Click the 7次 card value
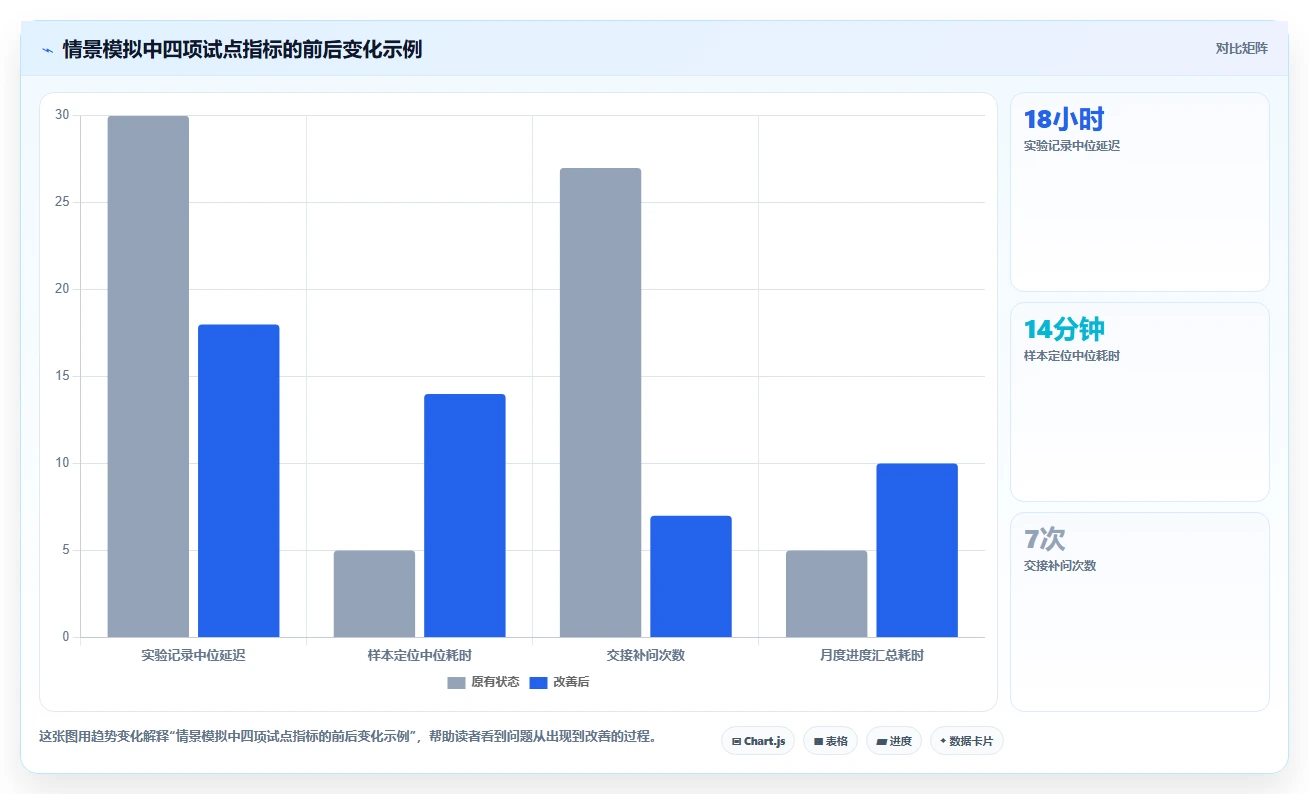Image resolution: width=1309 pixels, height=794 pixels. [1044, 540]
